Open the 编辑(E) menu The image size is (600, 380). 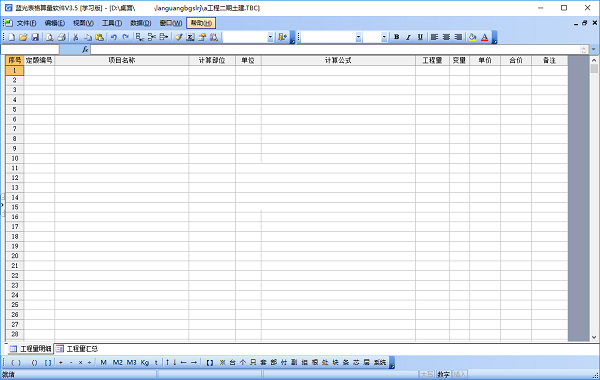(55, 23)
